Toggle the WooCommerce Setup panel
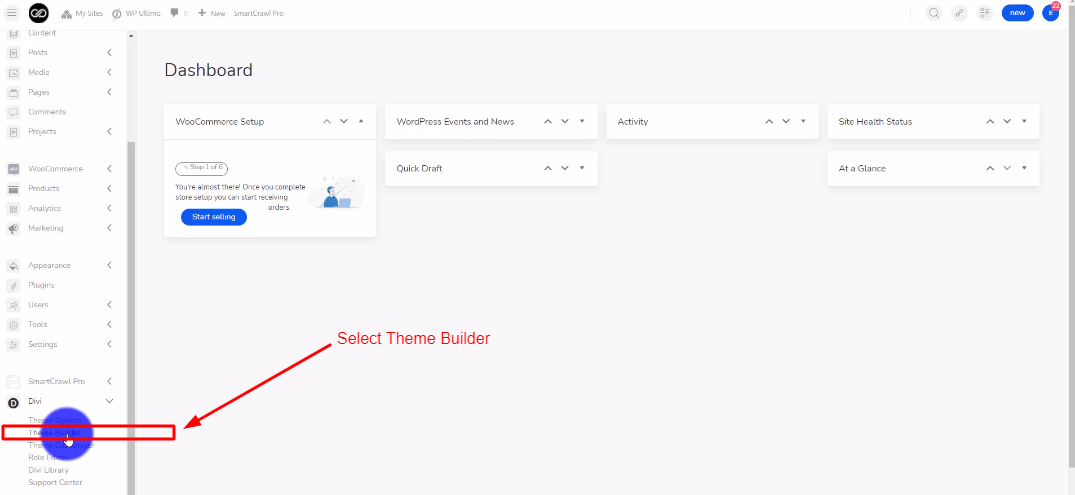The height and width of the screenshot is (495, 1075). 361,121
